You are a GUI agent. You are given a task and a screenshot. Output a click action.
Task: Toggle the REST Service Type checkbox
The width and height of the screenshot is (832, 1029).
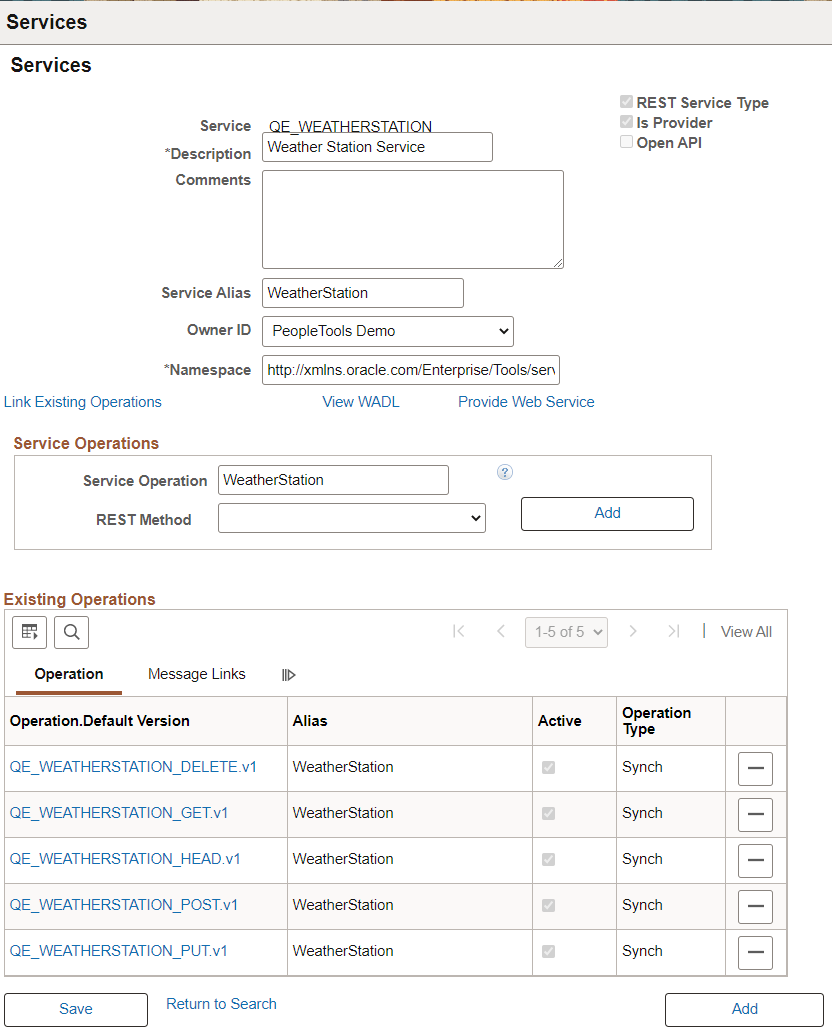tap(627, 102)
